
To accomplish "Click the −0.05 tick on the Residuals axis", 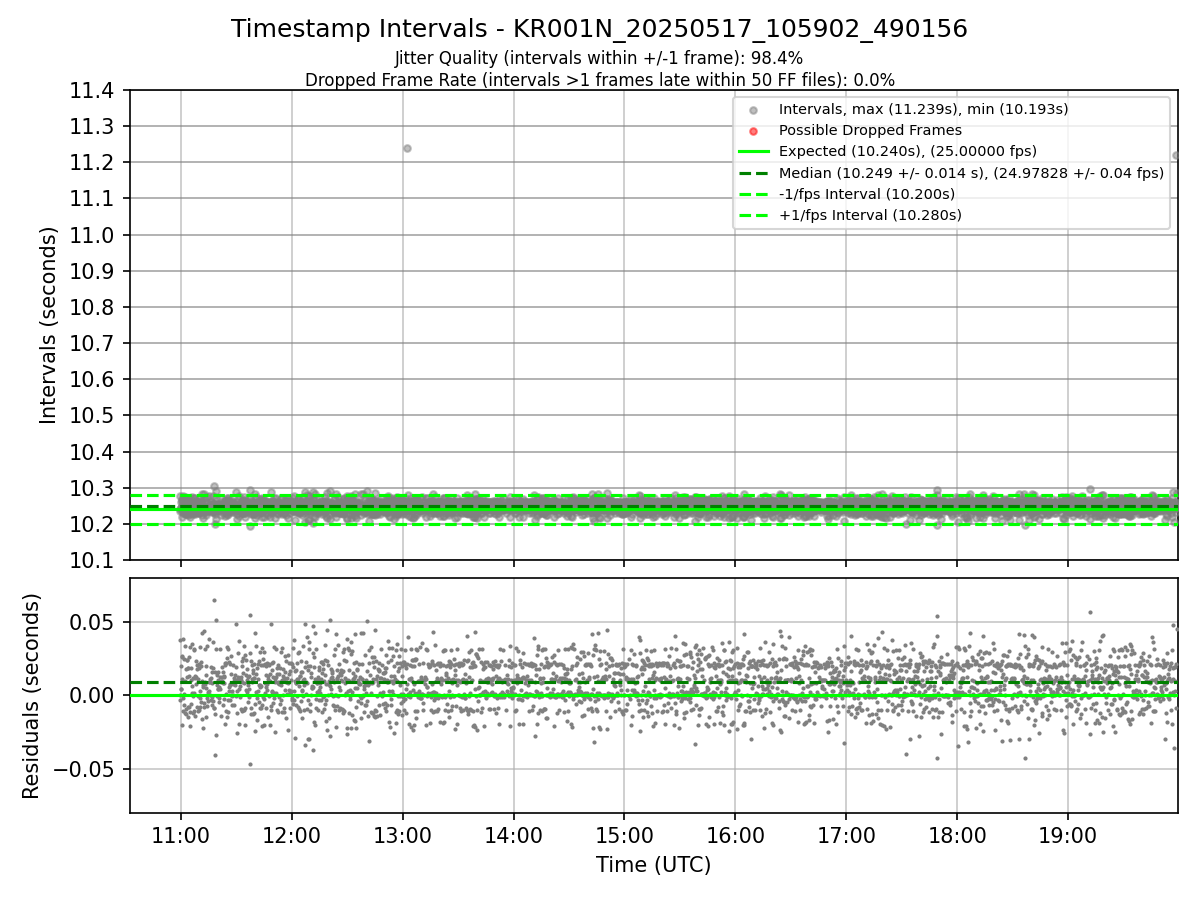I will [x=86, y=769].
